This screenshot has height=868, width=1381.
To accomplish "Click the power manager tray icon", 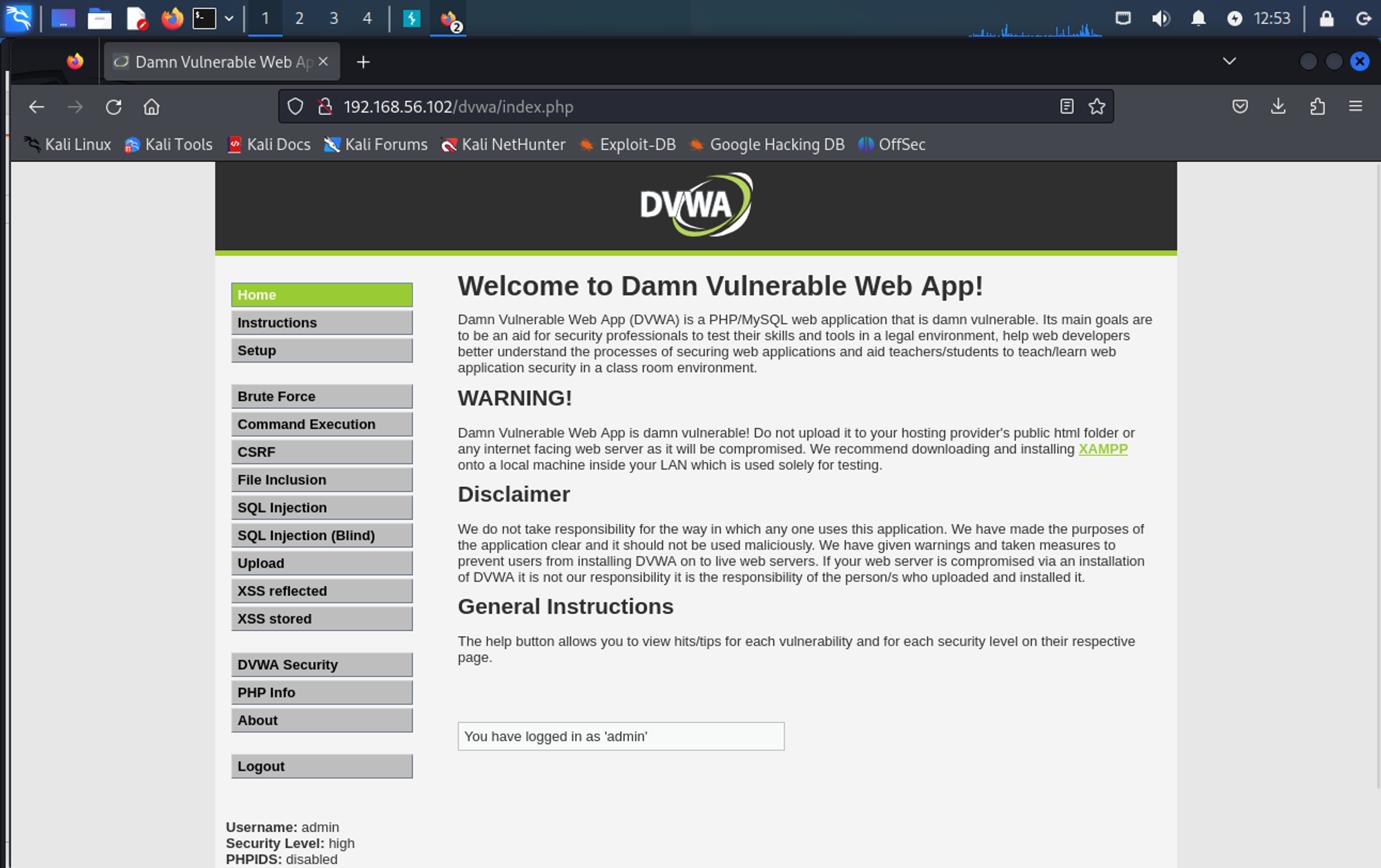I will click(x=1235, y=19).
